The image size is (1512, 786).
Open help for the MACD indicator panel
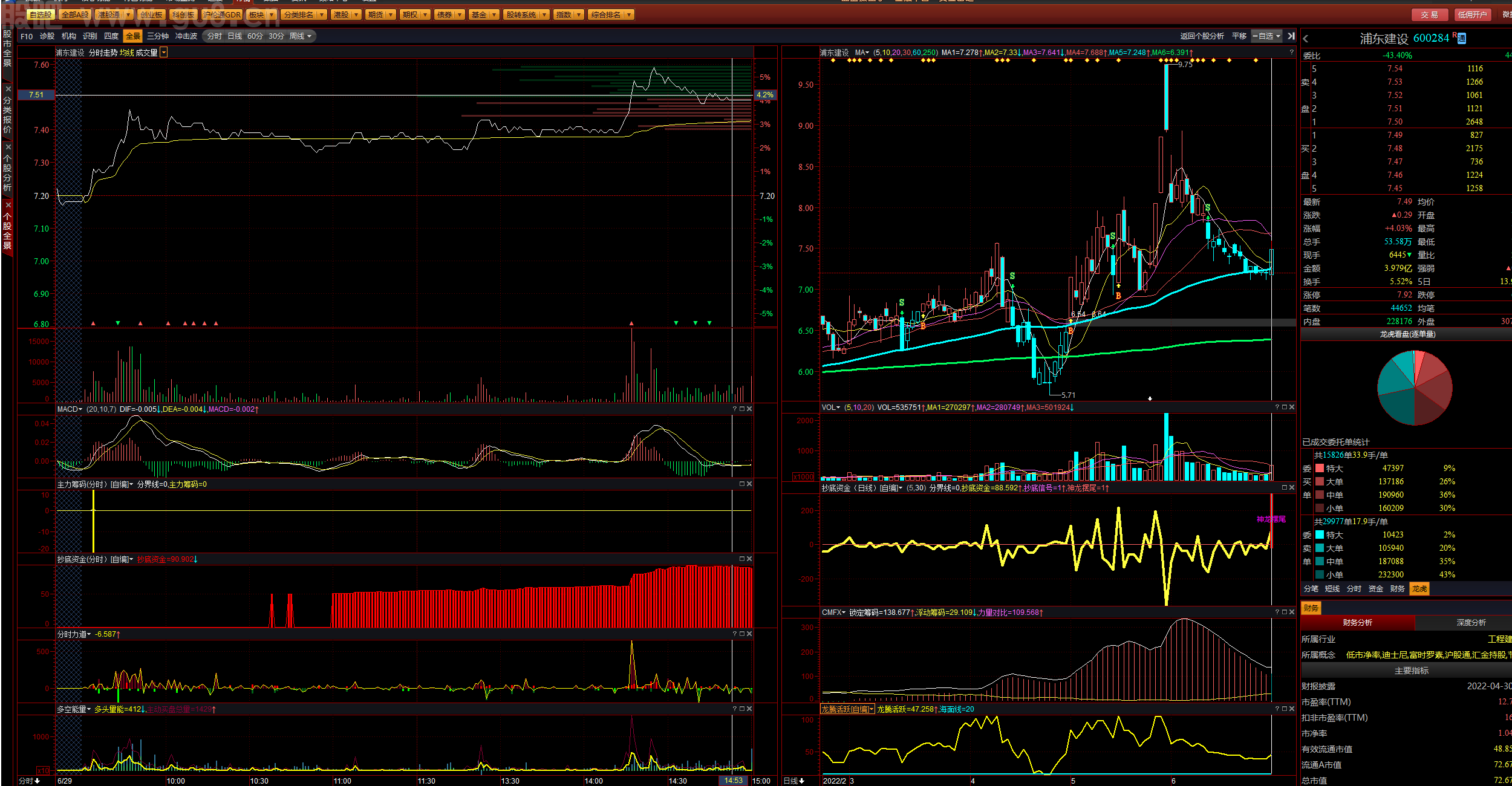[735, 409]
